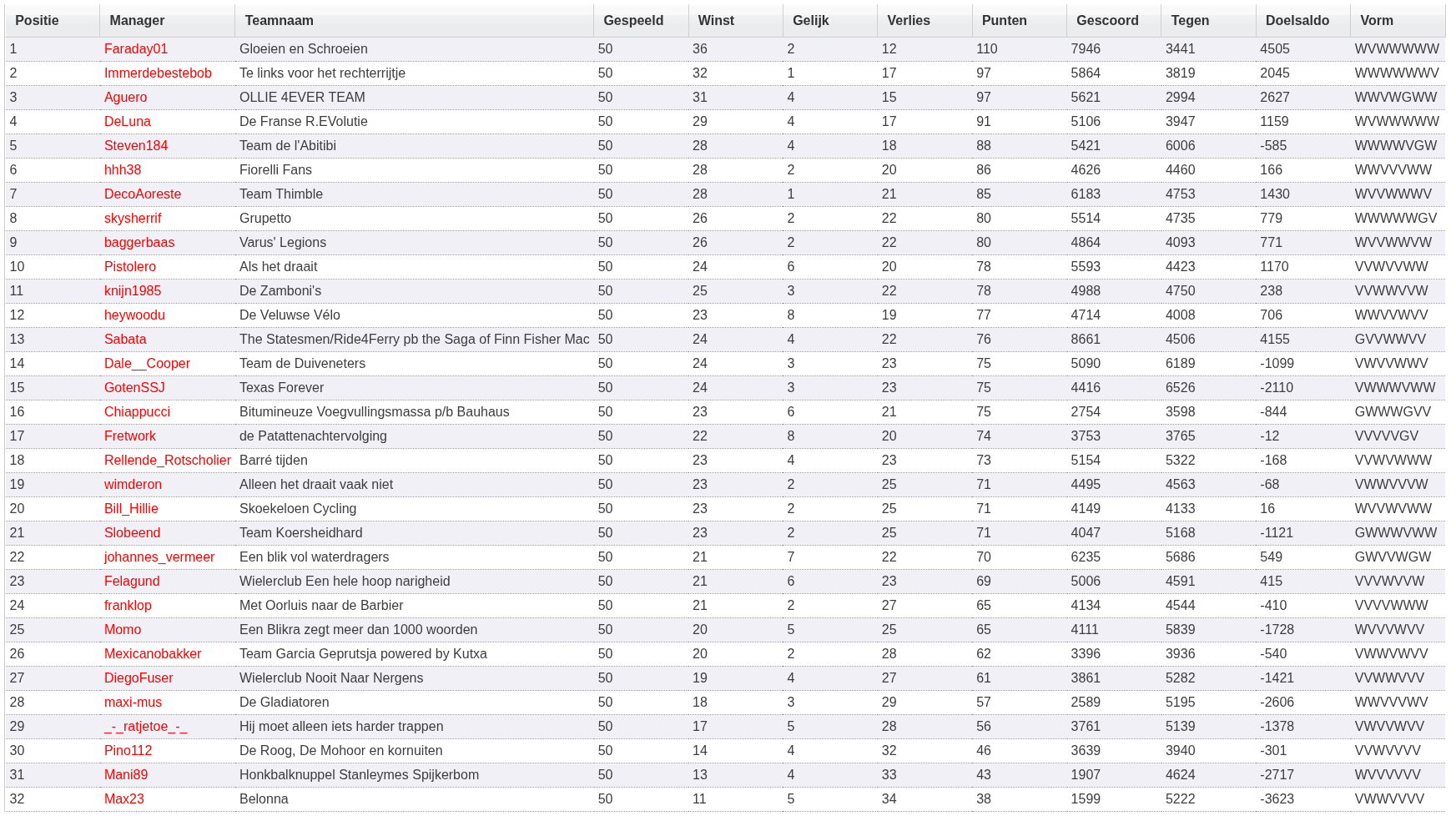Click johannes_vermeer manager link
Screen dimensions: 1456x816
159,557
